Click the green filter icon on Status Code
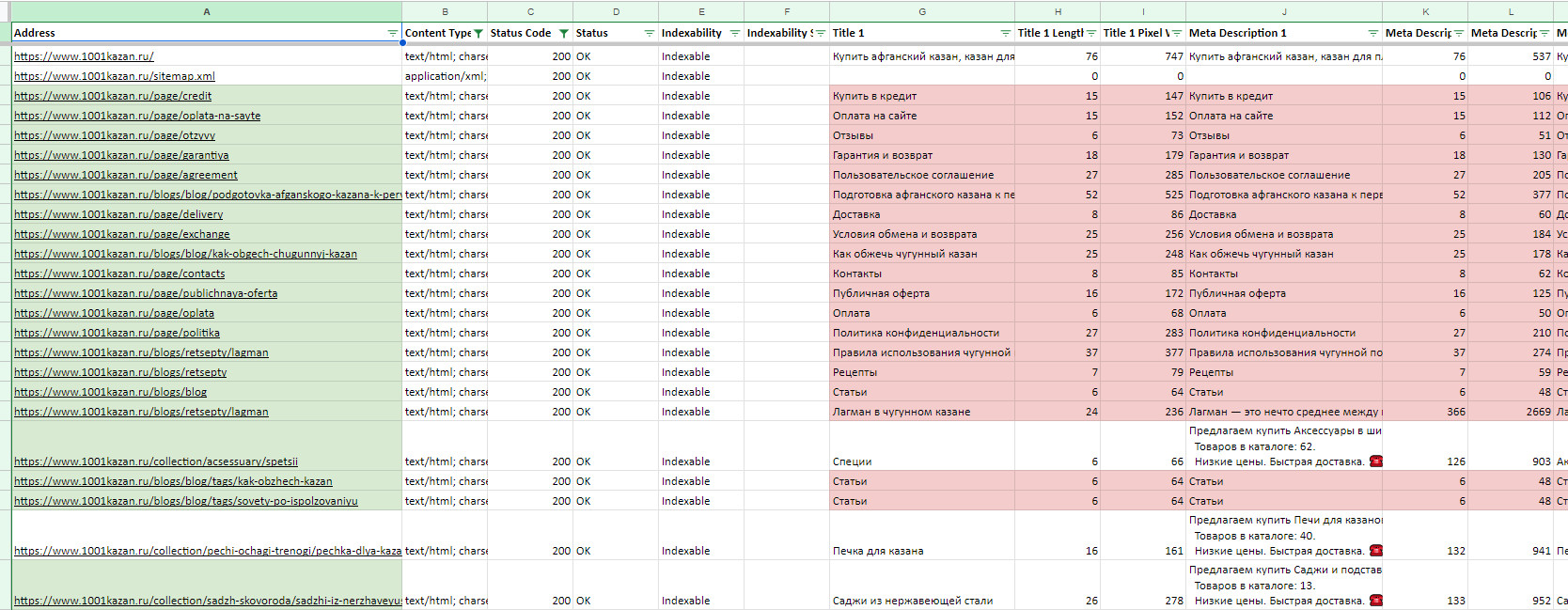This screenshot has height=610, width=1568. click(563, 33)
